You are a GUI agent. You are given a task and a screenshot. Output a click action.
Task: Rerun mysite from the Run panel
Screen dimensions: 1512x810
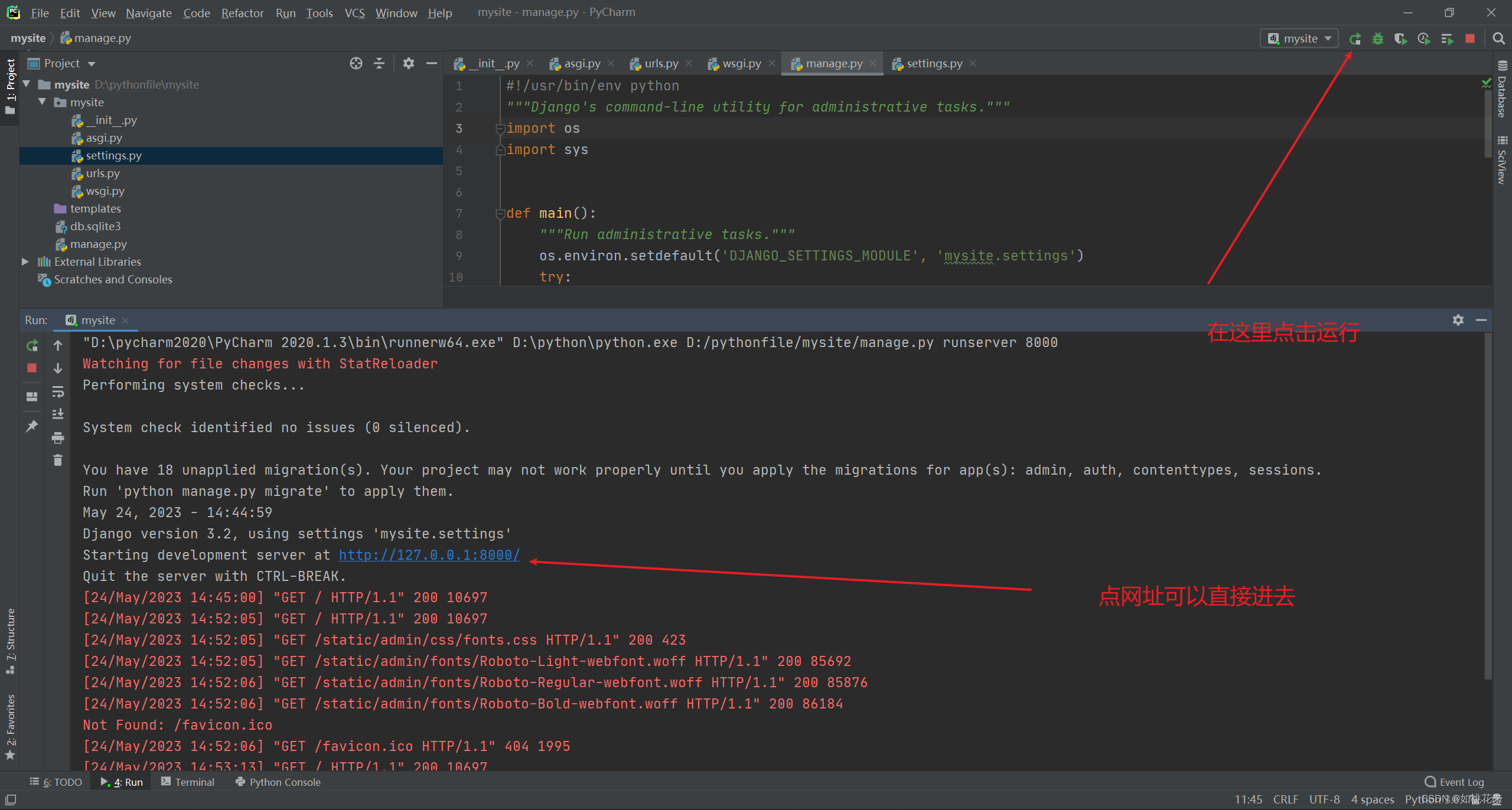click(32, 345)
